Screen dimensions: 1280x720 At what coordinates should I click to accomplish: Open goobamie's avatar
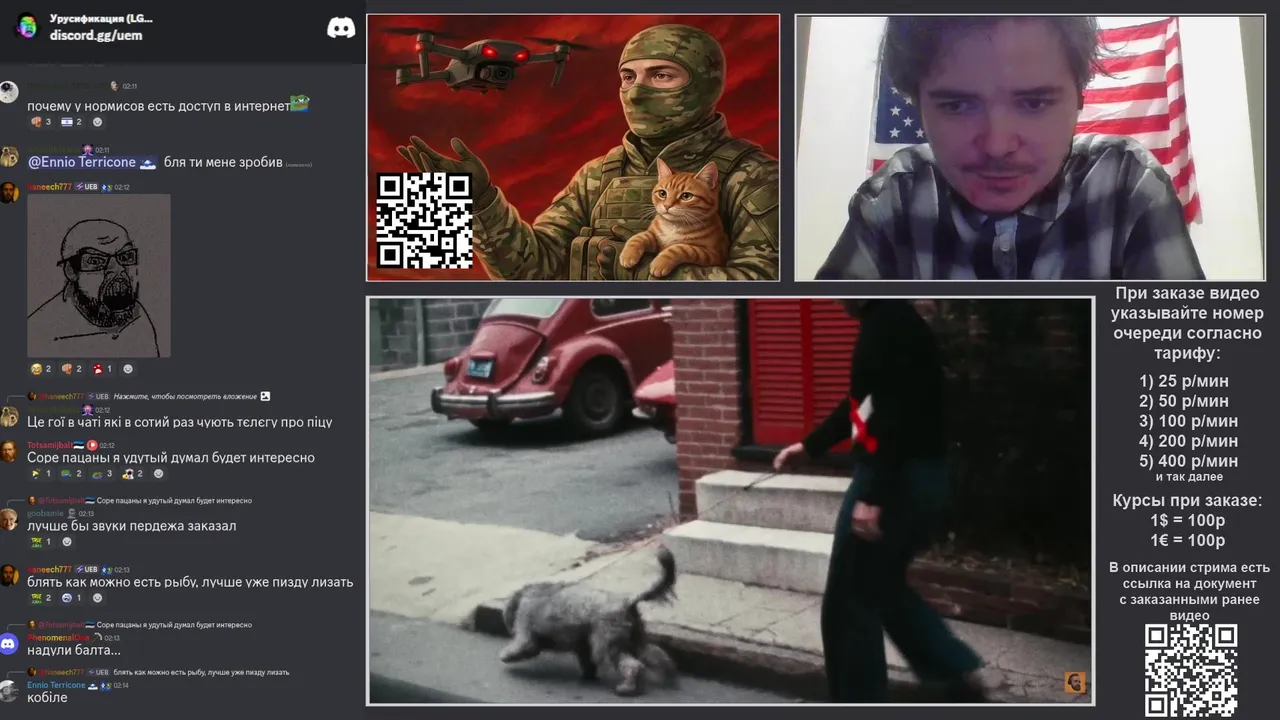pos(9,520)
